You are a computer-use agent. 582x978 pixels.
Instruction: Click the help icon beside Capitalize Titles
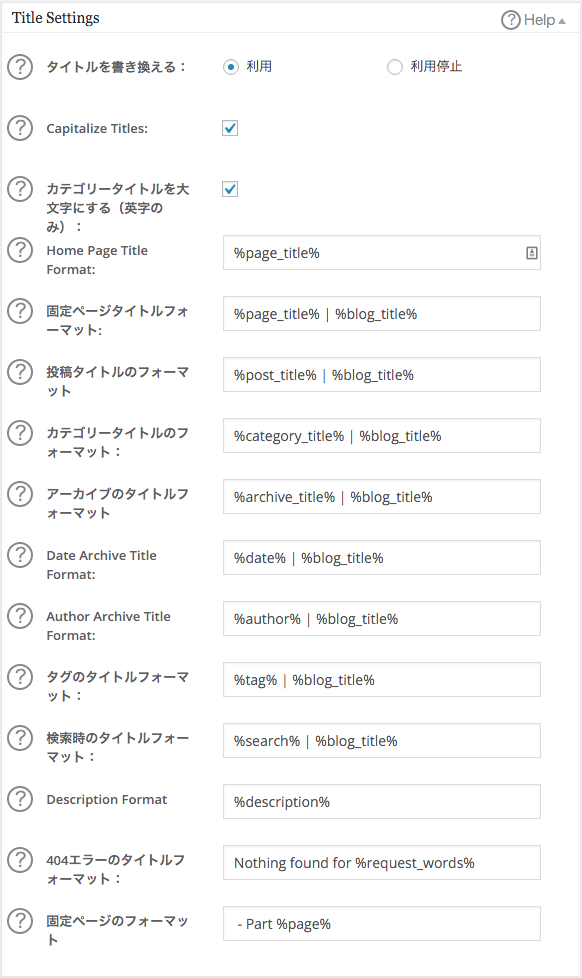pos(20,128)
